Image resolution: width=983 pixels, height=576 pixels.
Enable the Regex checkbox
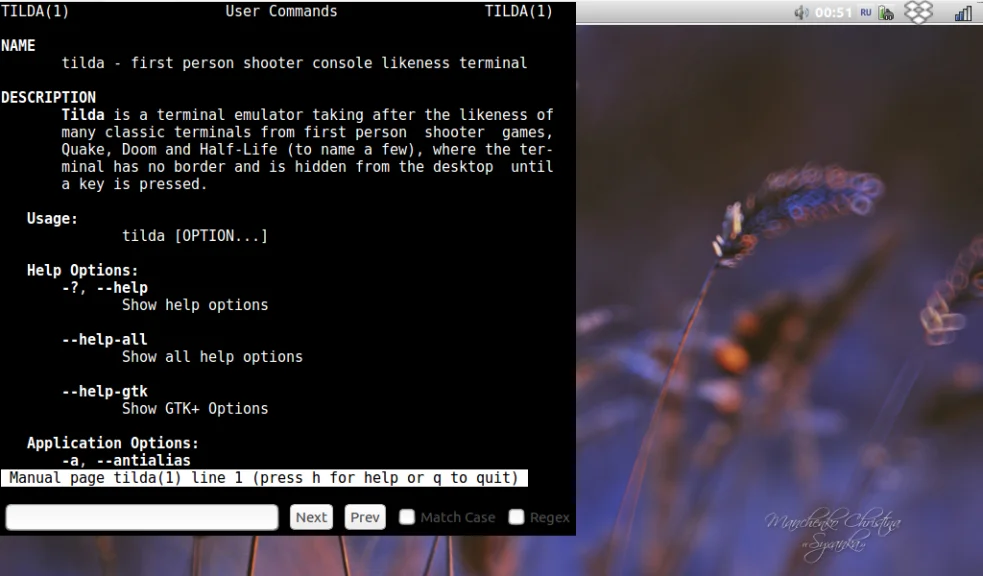click(x=516, y=517)
